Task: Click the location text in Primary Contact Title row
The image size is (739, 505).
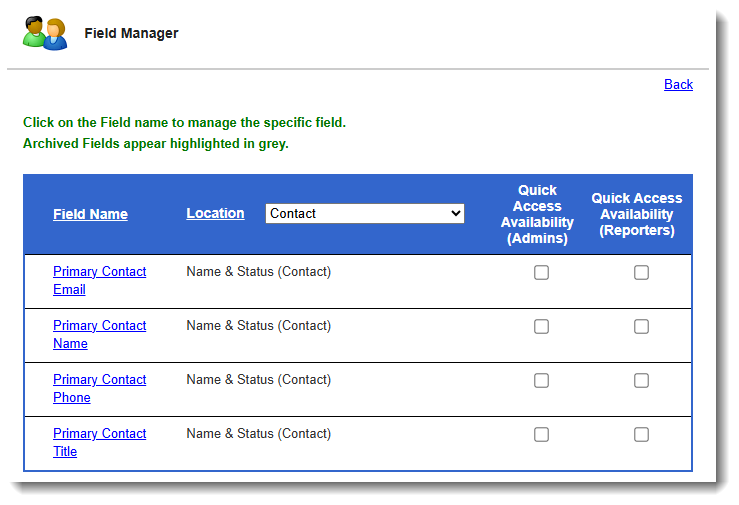Action: (x=259, y=433)
